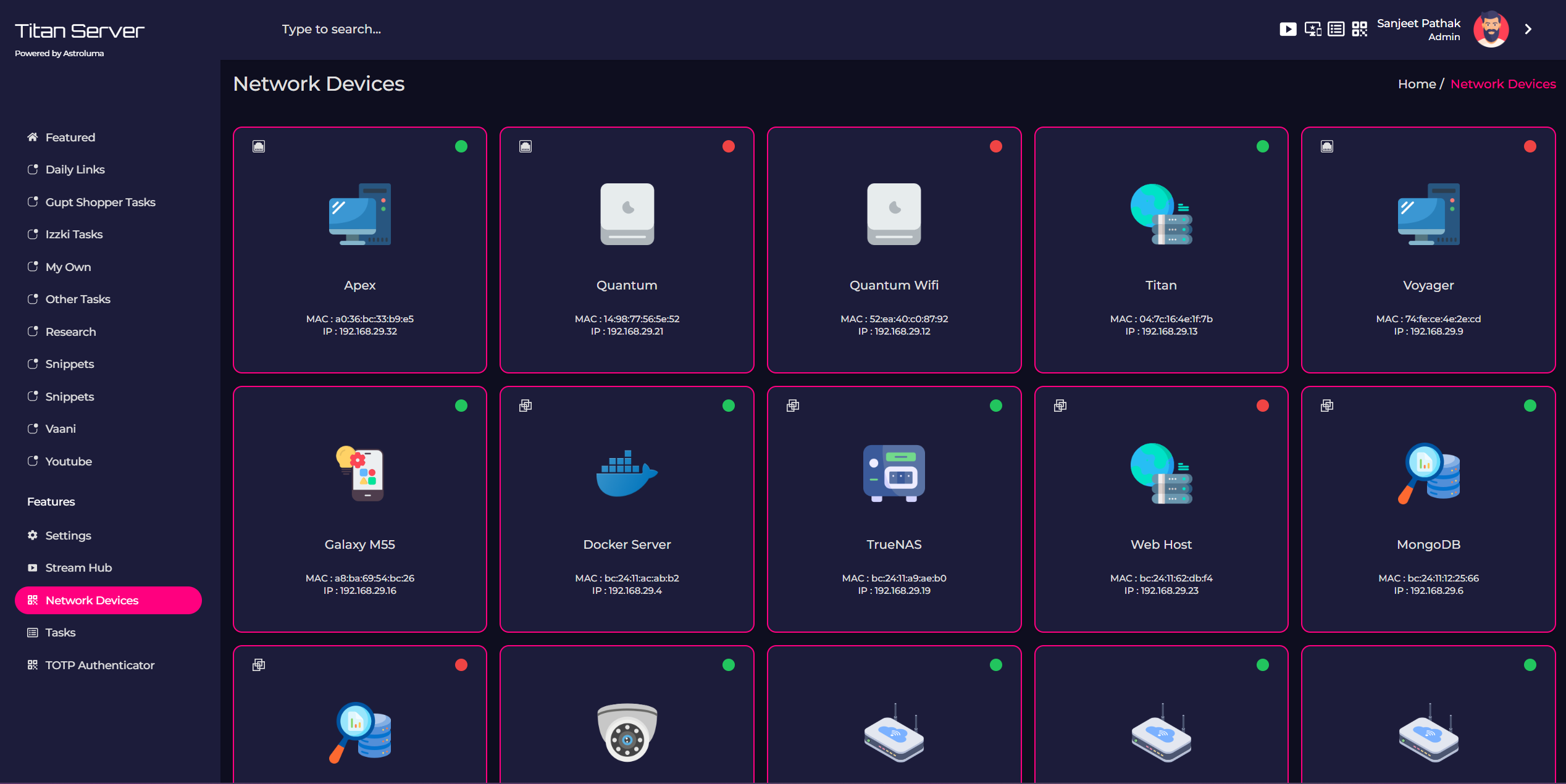Click the Home breadcrumb link

(x=1417, y=84)
